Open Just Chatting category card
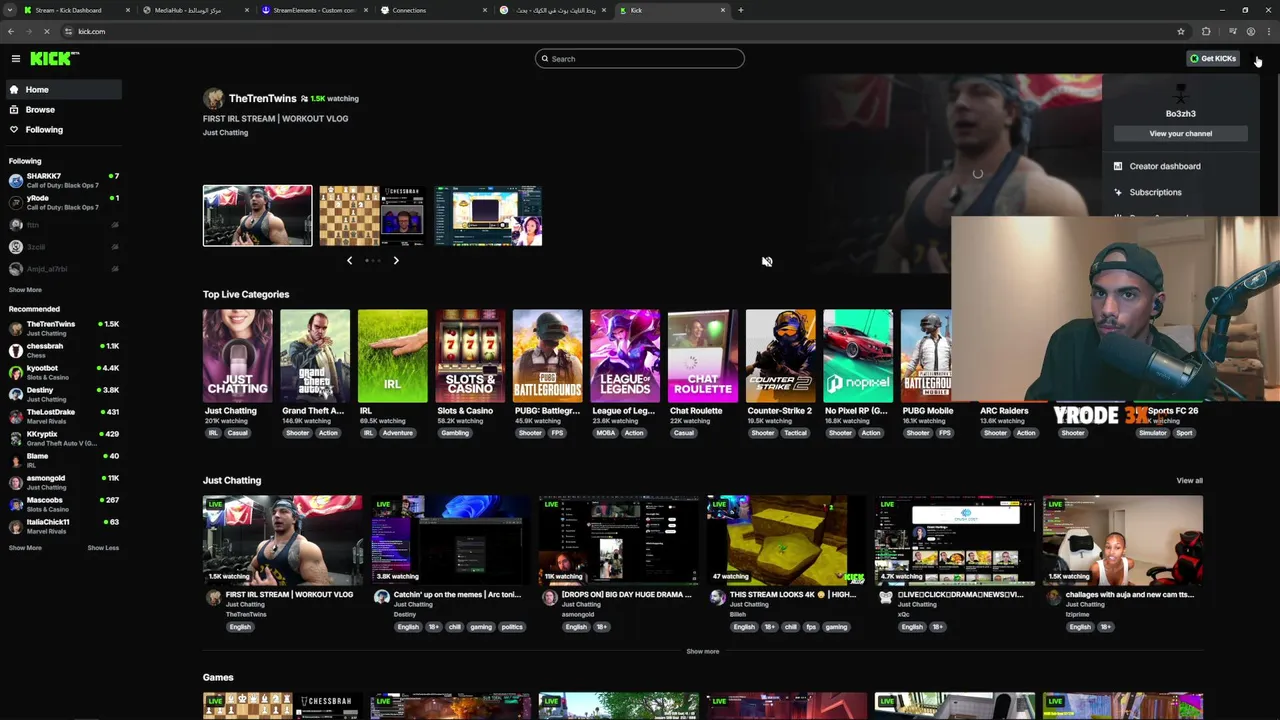The width and height of the screenshot is (1280, 720). point(238,357)
